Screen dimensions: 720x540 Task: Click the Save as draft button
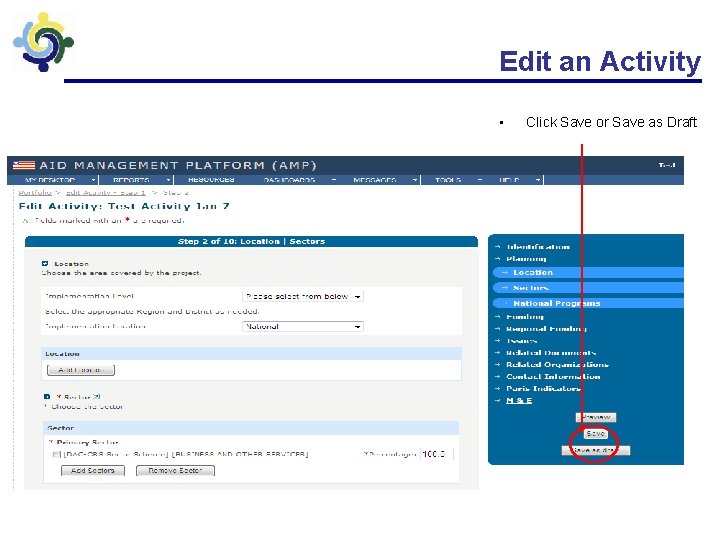596,450
